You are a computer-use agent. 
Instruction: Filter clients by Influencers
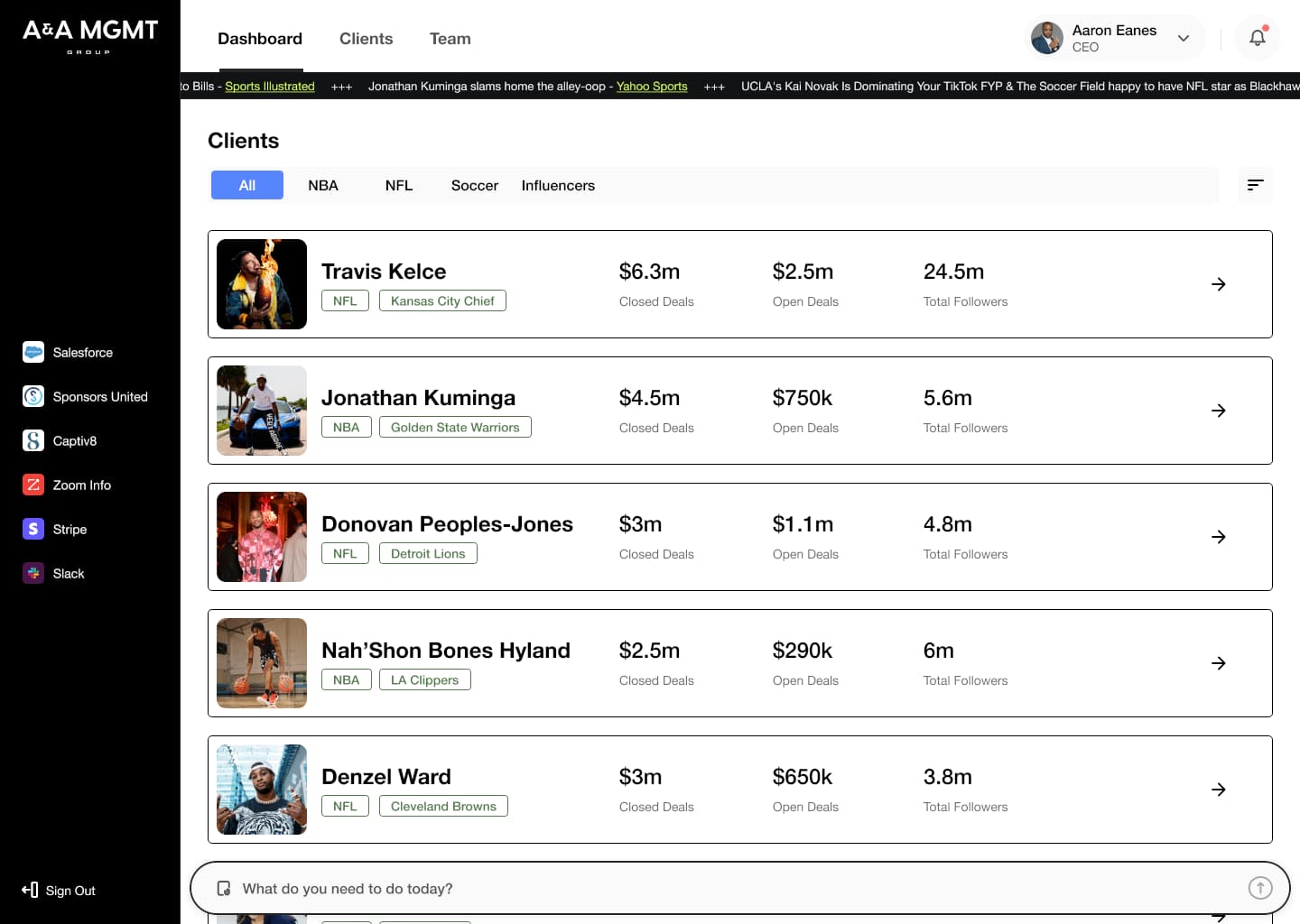(x=558, y=185)
